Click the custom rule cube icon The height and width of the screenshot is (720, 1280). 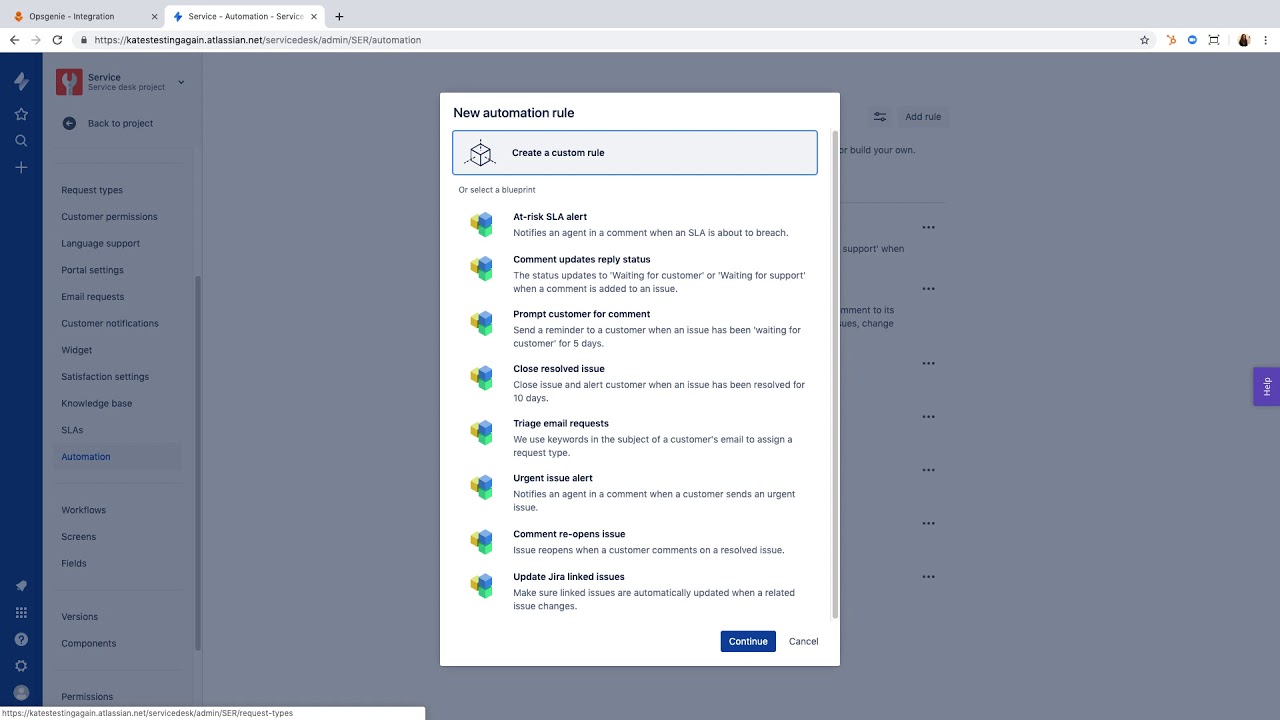point(481,153)
